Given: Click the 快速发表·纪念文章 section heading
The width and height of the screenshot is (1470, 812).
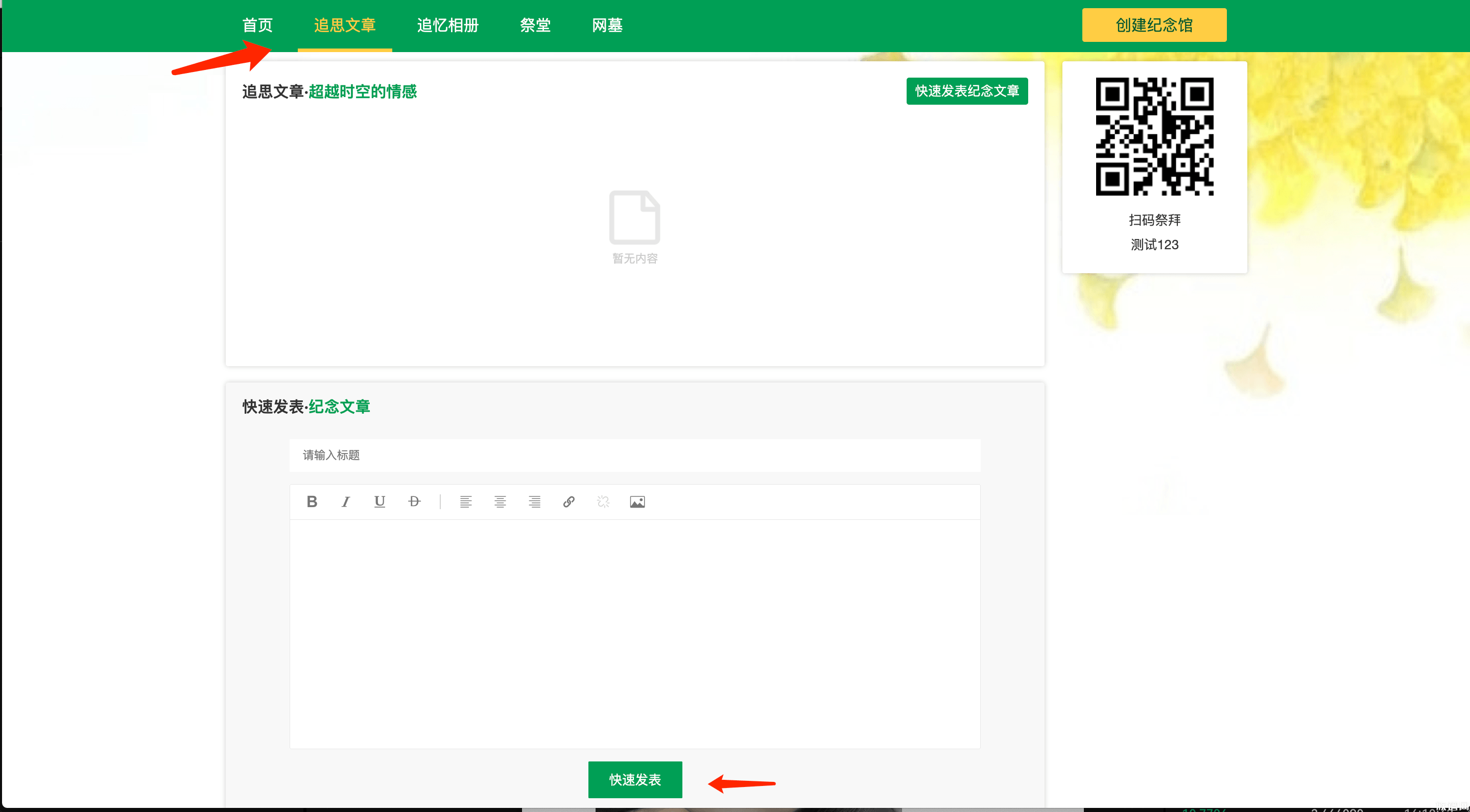Looking at the screenshot, I should [x=306, y=407].
